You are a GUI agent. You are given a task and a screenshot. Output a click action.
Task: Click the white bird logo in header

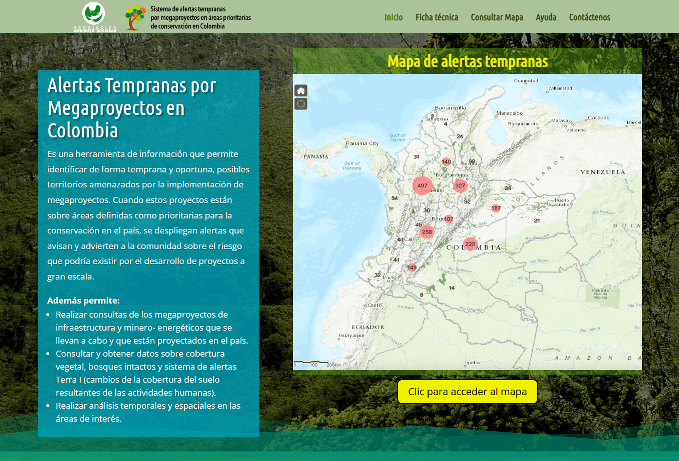click(93, 16)
